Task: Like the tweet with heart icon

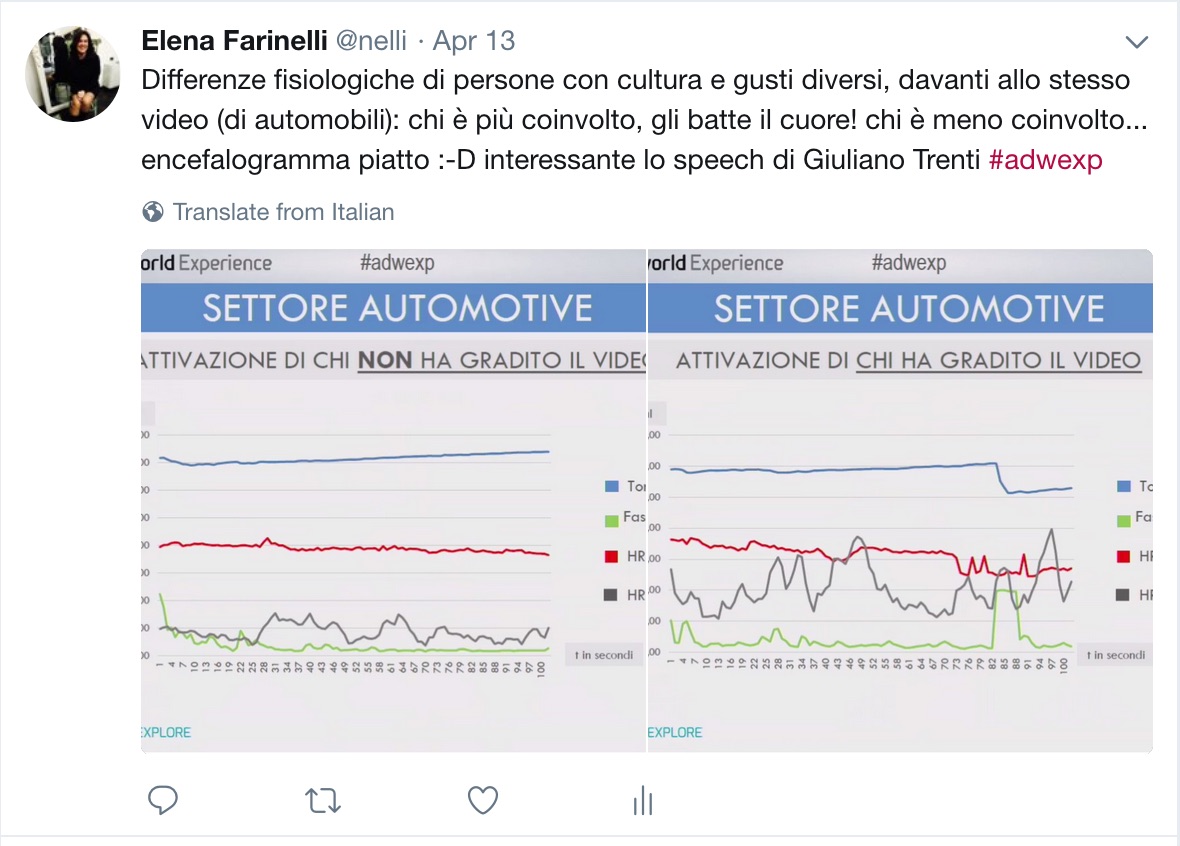Action: [x=482, y=800]
